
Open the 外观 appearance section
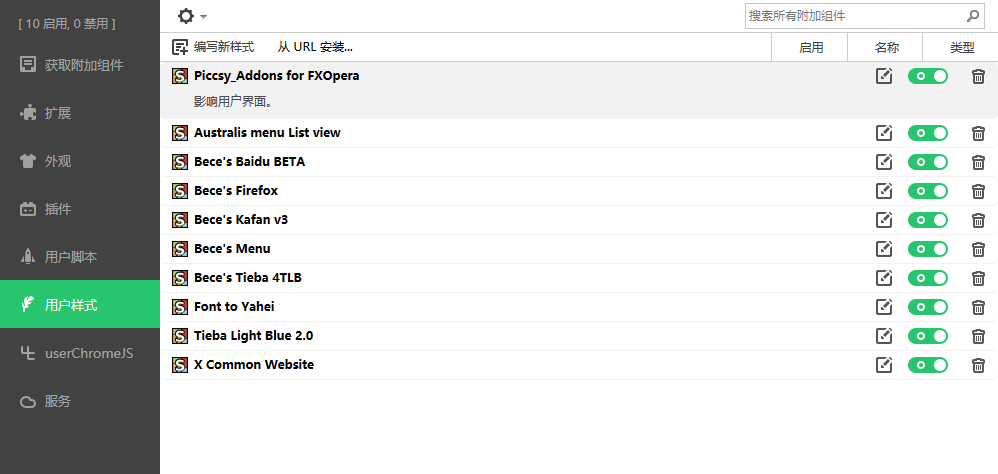[80, 161]
